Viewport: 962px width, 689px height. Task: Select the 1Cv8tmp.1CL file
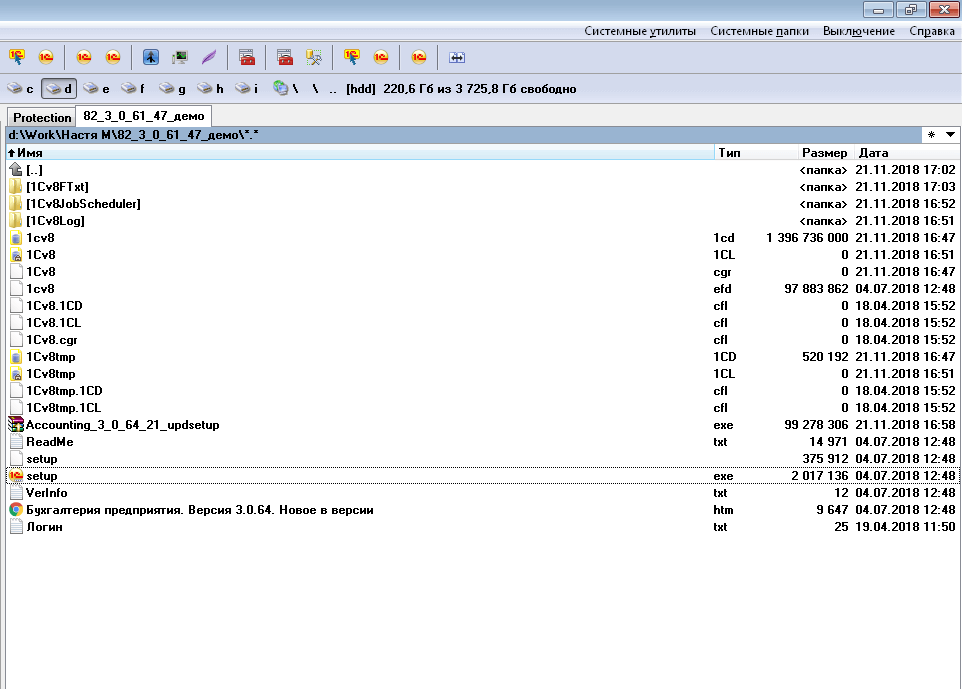(x=482, y=408)
